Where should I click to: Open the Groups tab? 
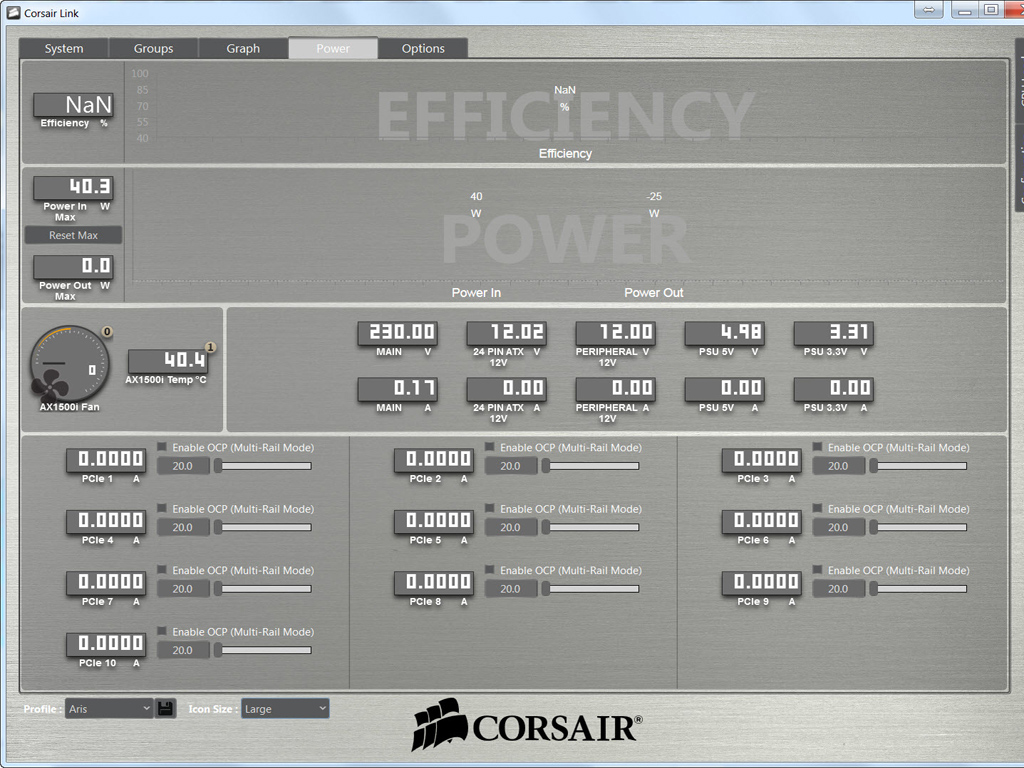pos(153,48)
